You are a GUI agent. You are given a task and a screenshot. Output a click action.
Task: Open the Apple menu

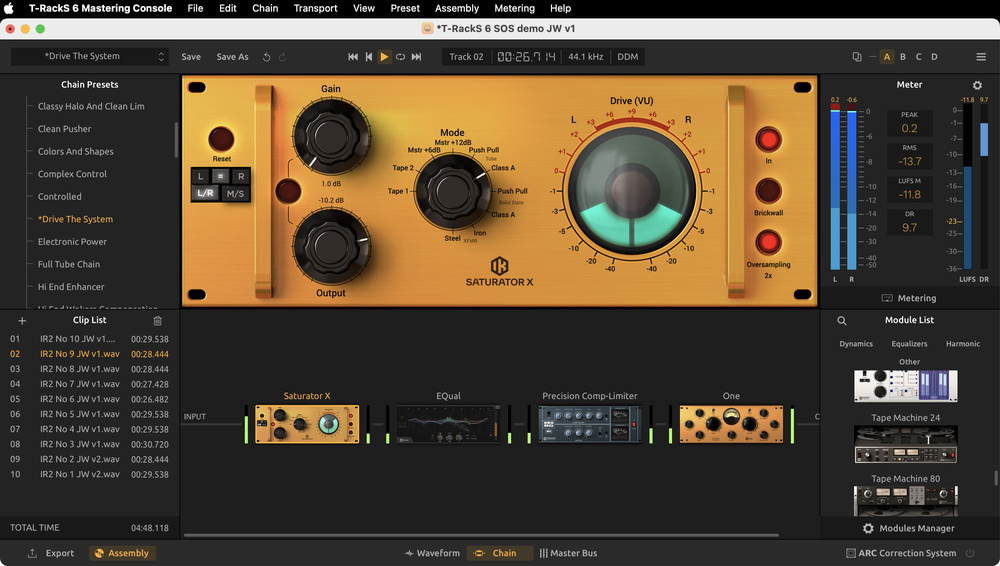point(9,8)
